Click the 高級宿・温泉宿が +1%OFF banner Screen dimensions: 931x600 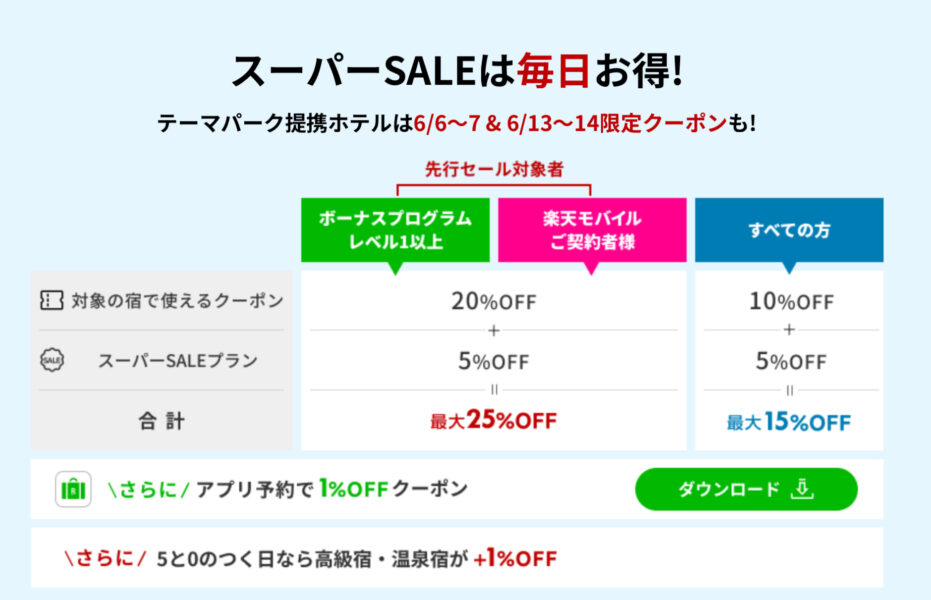pos(357,558)
